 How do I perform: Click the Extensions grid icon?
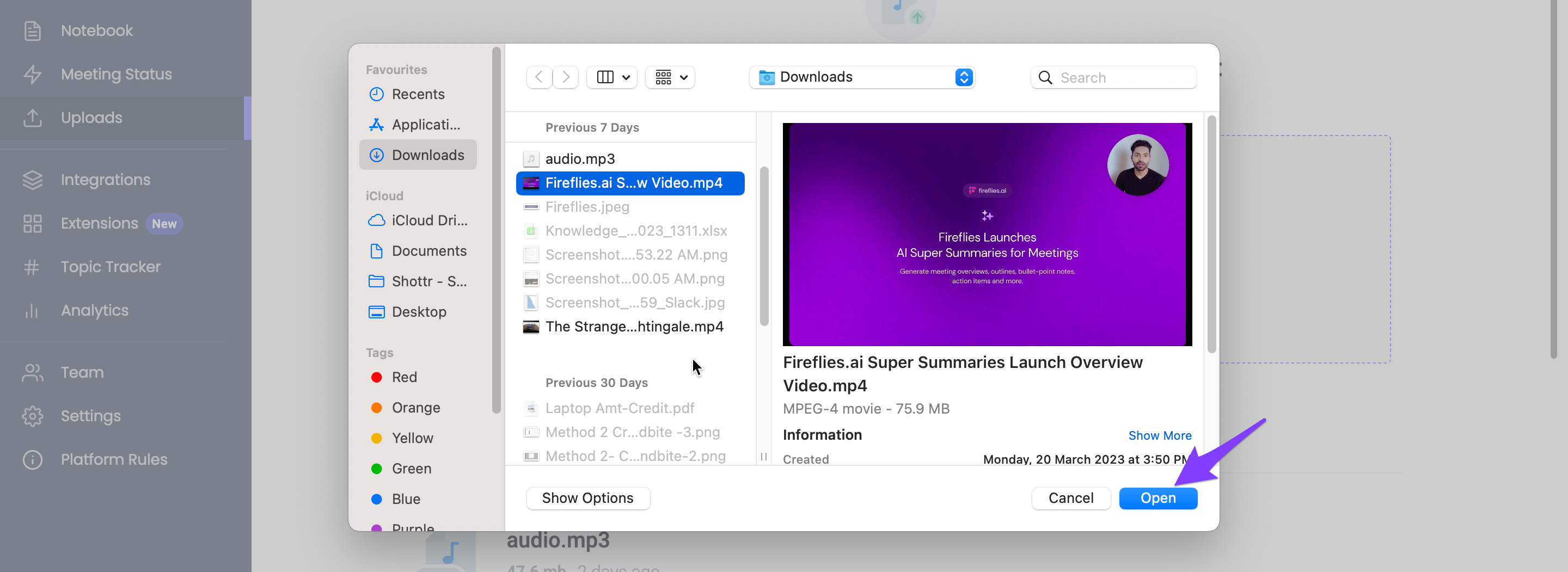coord(32,223)
